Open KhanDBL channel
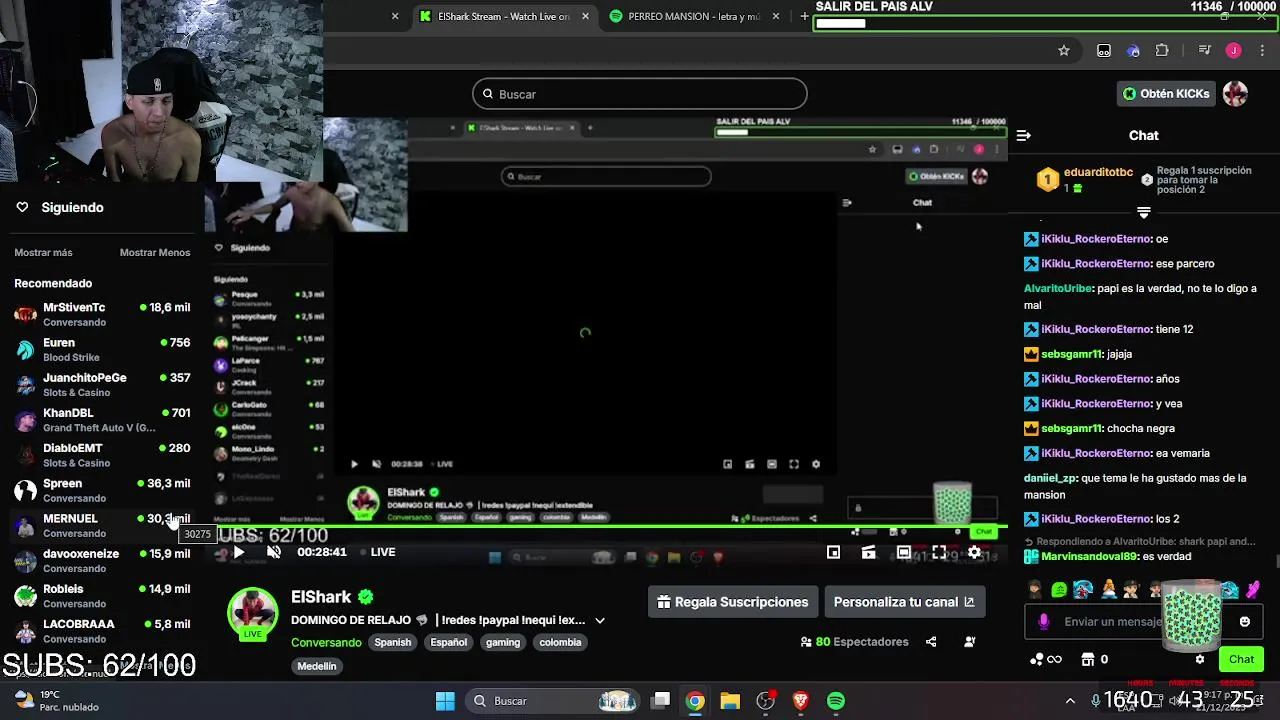The width and height of the screenshot is (1280, 720). coord(102,420)
